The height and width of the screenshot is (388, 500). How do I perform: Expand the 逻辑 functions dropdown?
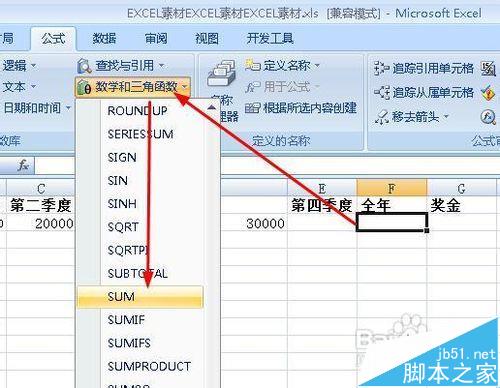[18, 66]
